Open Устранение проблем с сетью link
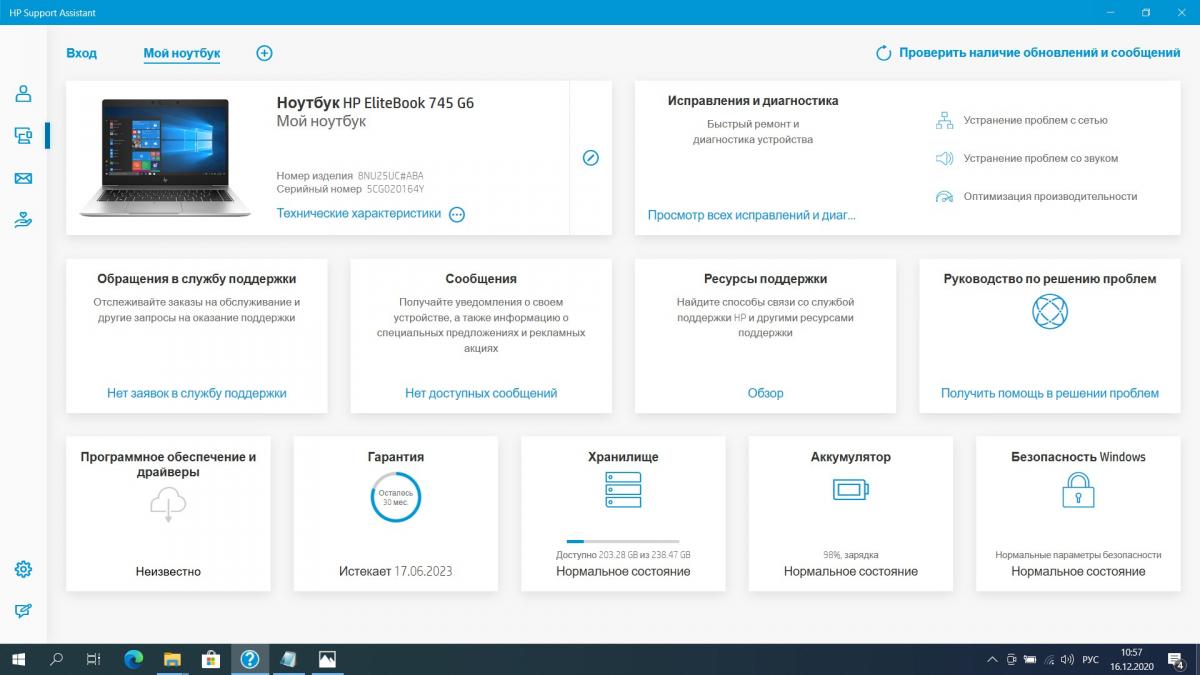The image size is (1200, 675). click(1035, 120)
